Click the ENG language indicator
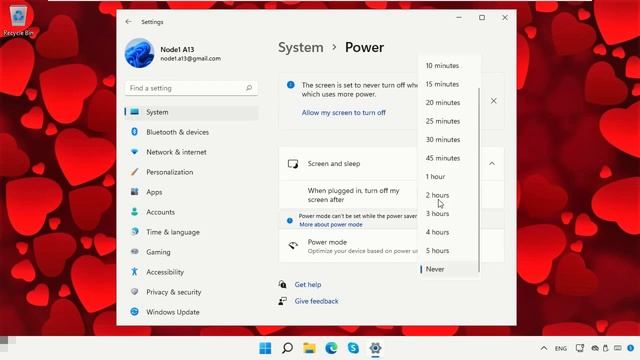Image resolution: width=640 pixels, height=360 pixels. click(x=561, y=348)
